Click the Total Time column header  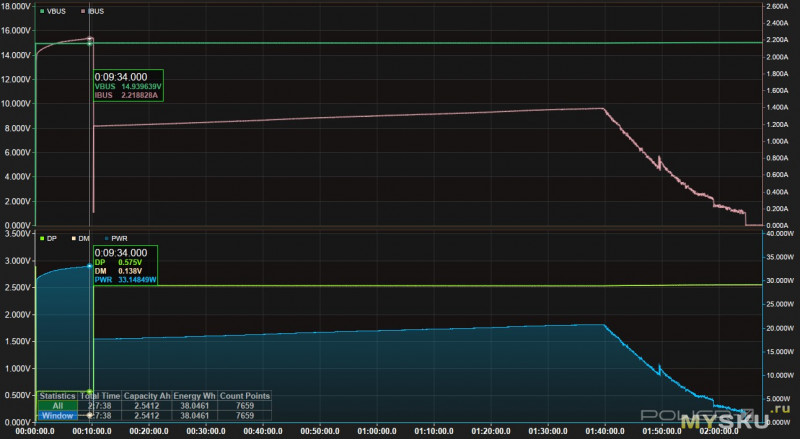click(100, 396)
